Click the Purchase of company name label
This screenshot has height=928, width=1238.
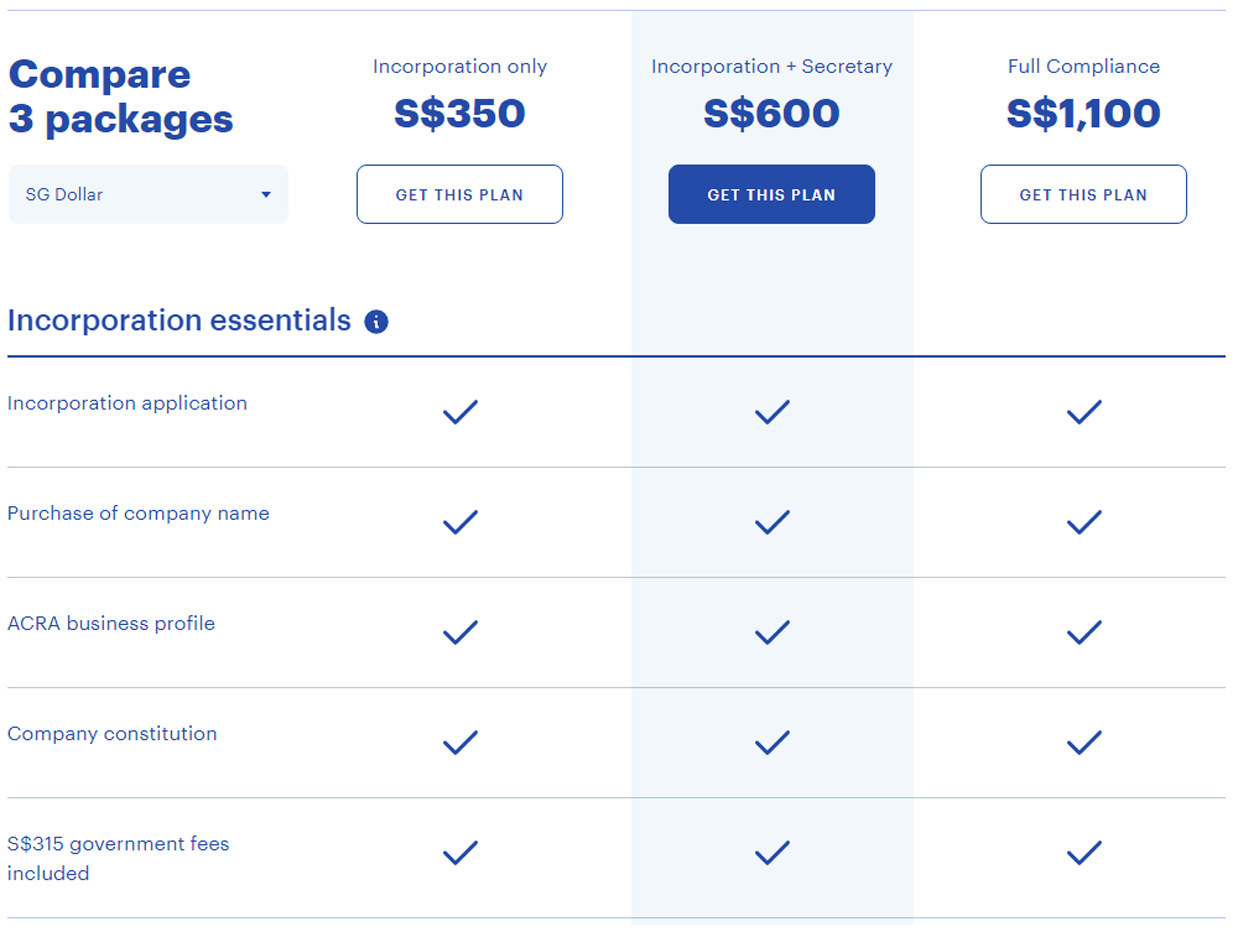tap(138, 514)
